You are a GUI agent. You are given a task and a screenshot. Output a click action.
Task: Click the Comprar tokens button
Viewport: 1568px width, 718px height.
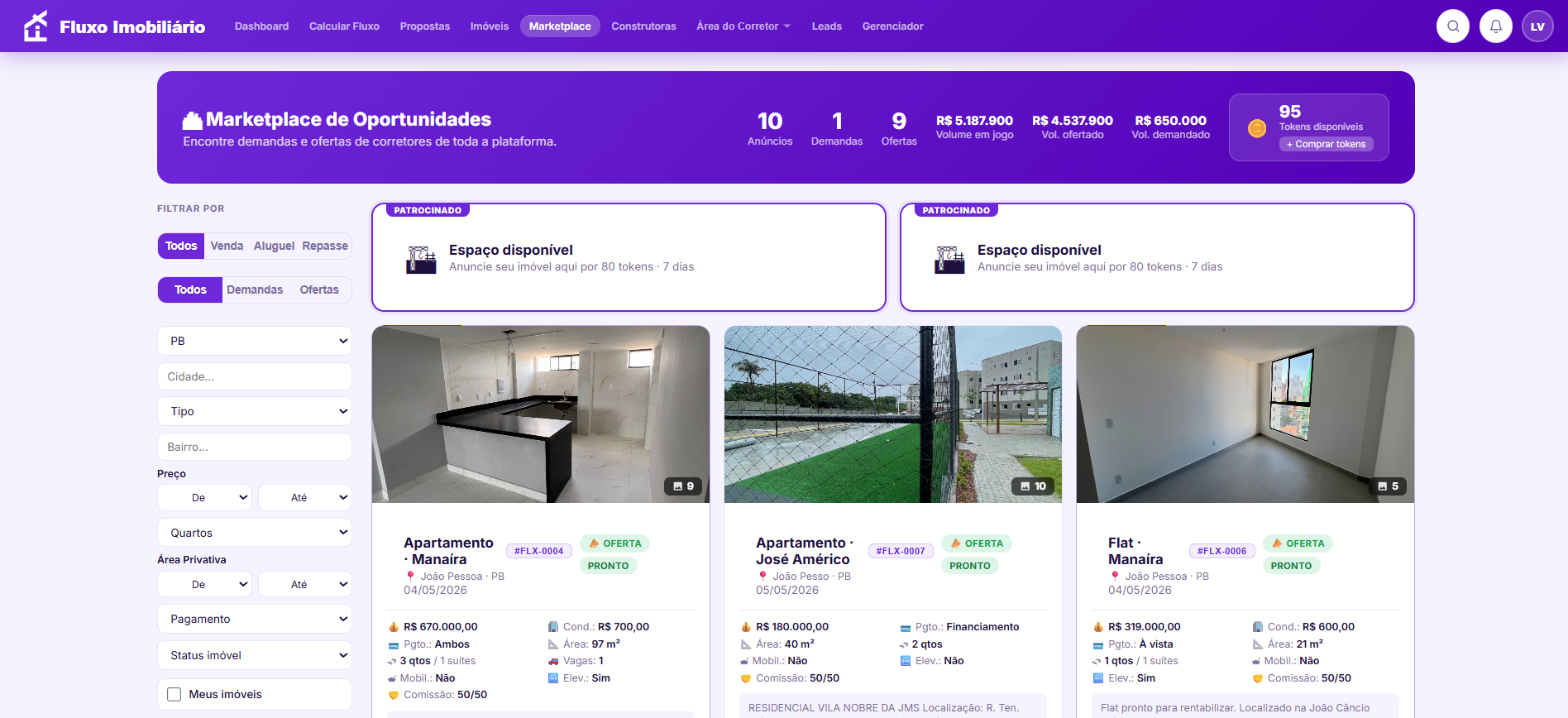(x=1327, y=144)
